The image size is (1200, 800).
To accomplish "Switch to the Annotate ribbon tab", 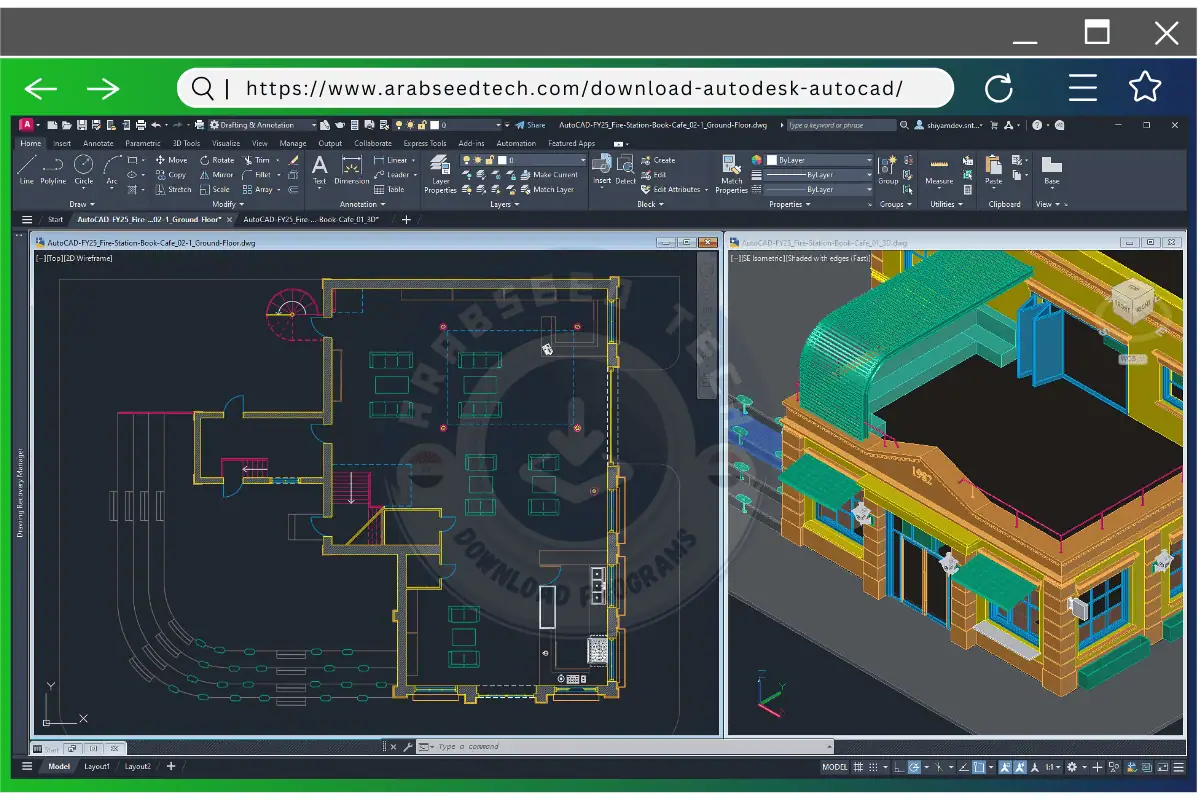I will coord(99,143).
